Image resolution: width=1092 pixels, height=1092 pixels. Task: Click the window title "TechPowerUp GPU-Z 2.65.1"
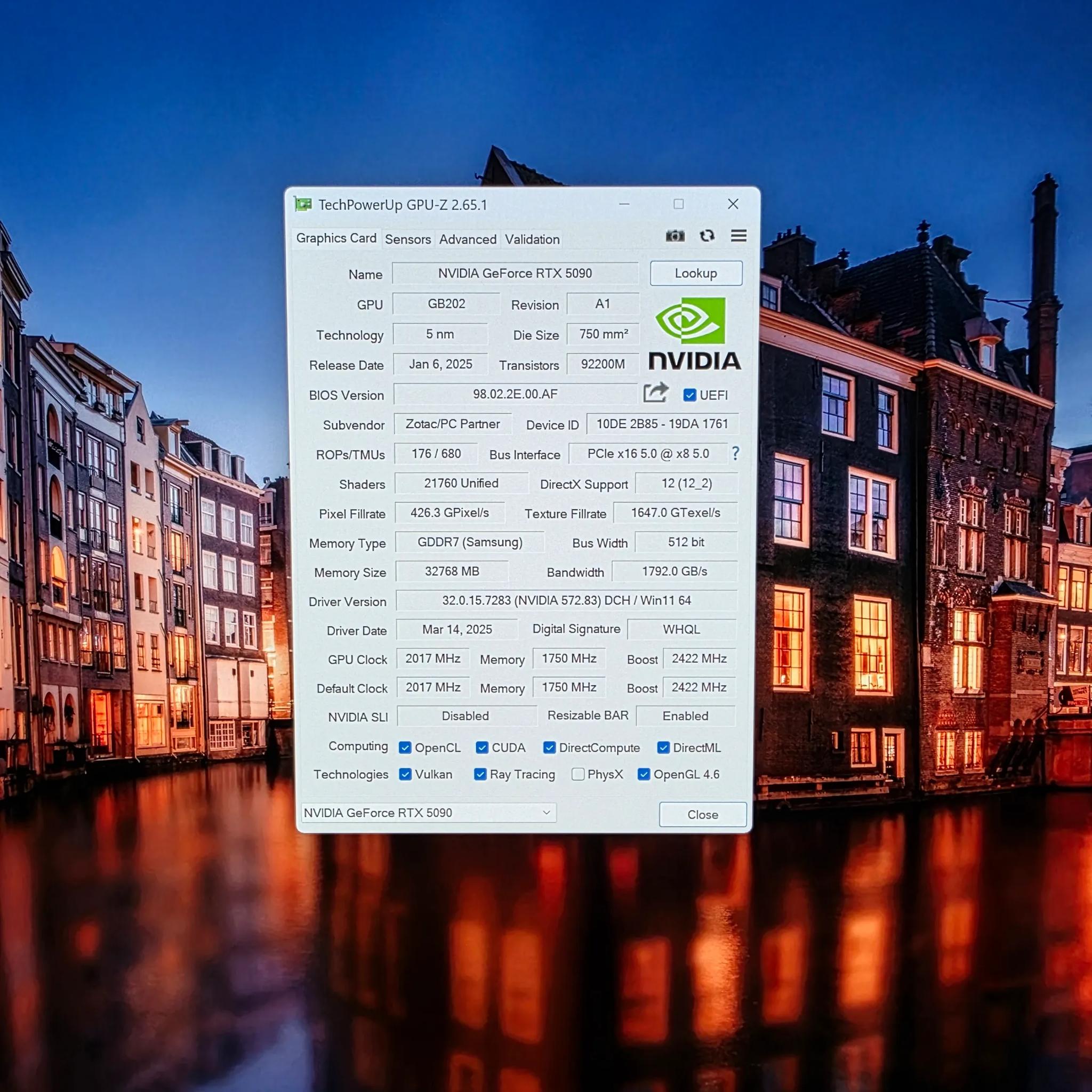click(403, 205)
